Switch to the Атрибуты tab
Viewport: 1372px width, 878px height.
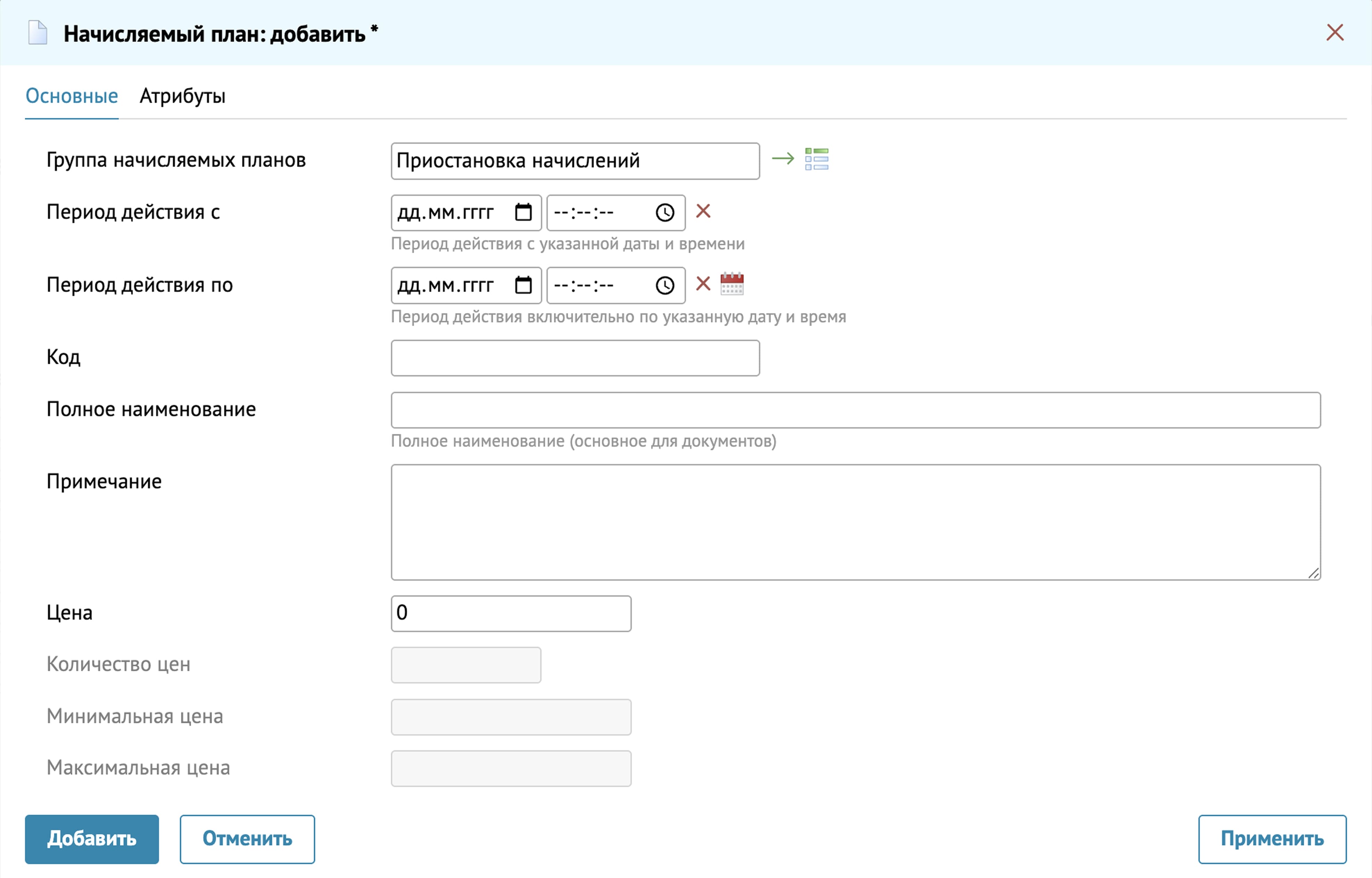[182, 96]
